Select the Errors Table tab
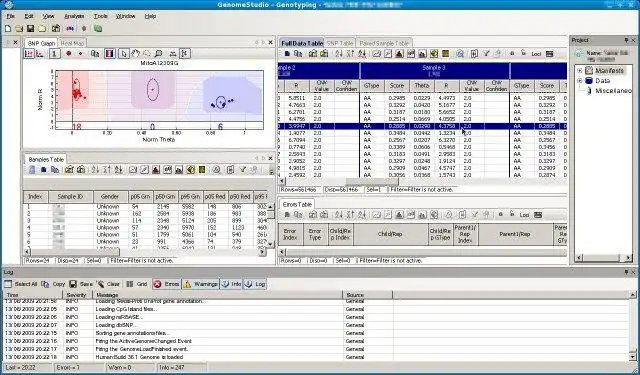 [297, 204]
